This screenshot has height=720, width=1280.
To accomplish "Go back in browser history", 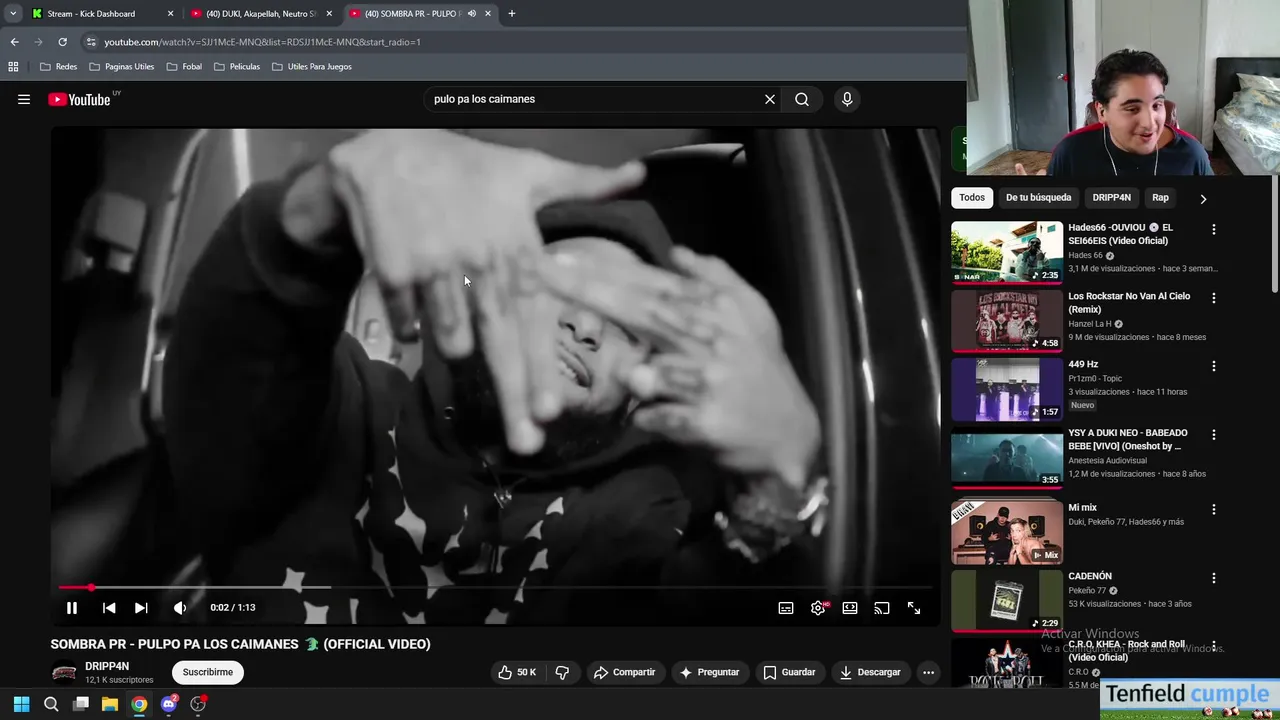I will pos(14,42).
